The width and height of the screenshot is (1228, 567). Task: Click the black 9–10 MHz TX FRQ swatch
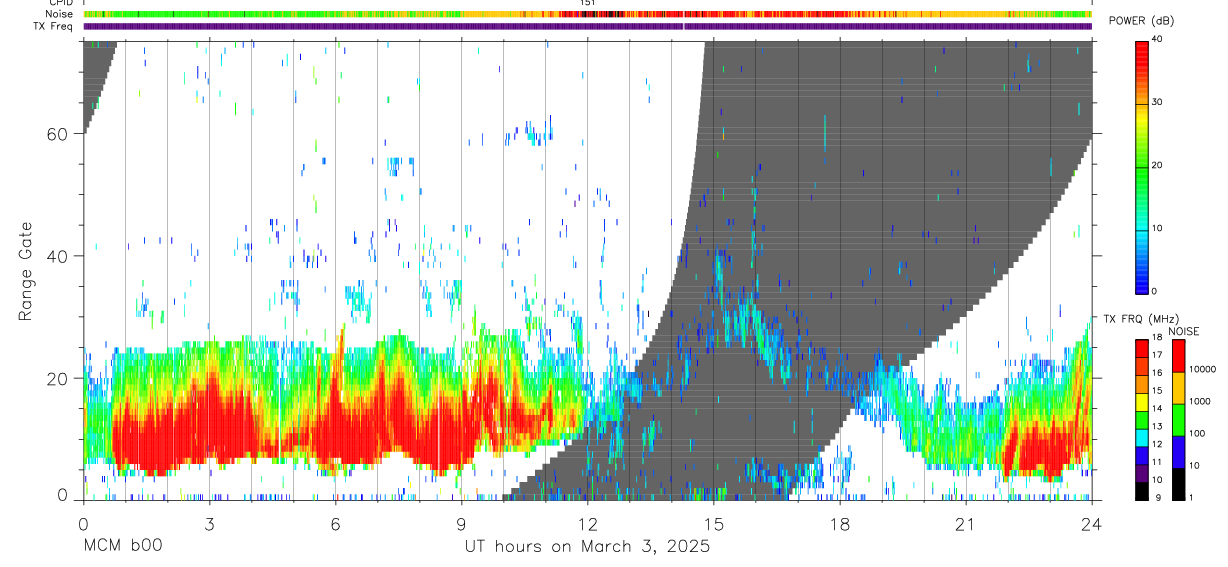1142,492
